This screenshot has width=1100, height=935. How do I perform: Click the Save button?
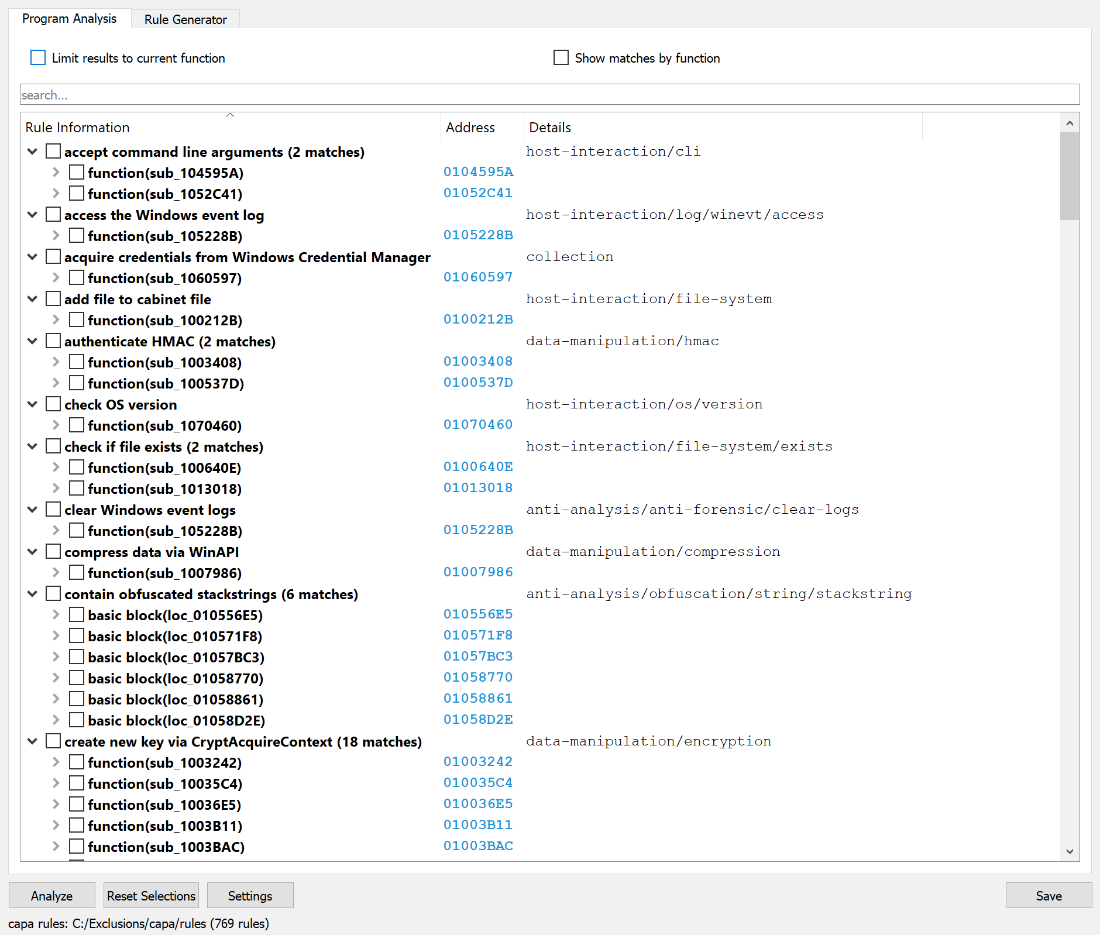pos(1048,895)
